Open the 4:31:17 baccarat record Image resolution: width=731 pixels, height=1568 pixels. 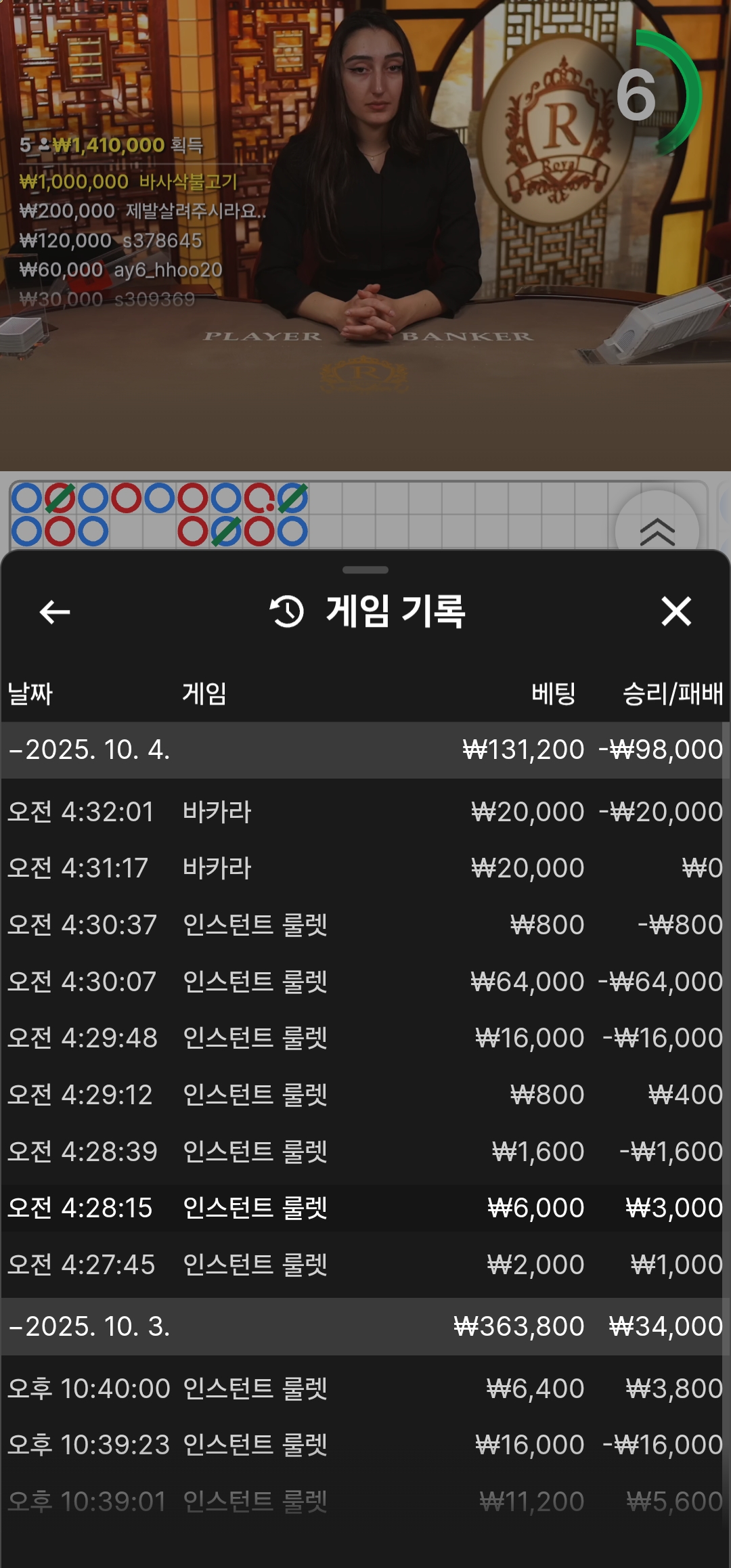365,868
